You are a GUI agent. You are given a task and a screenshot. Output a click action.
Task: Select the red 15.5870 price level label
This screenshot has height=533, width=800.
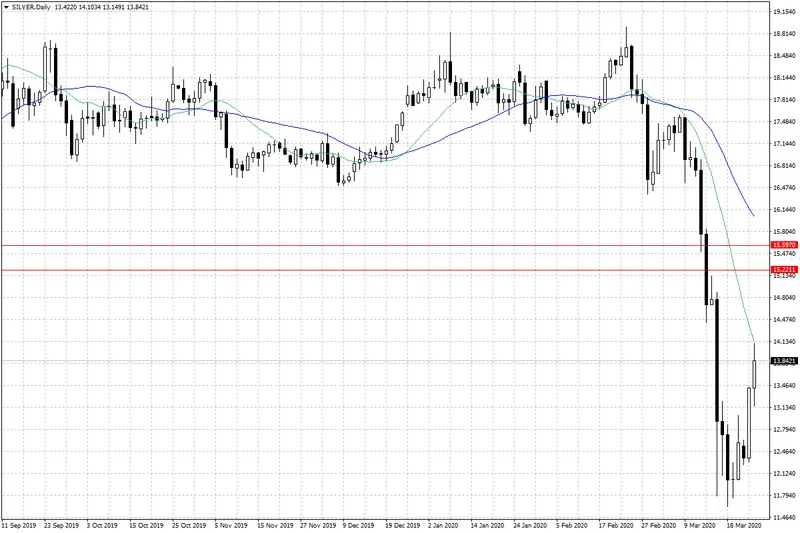(x=783, y=245)
